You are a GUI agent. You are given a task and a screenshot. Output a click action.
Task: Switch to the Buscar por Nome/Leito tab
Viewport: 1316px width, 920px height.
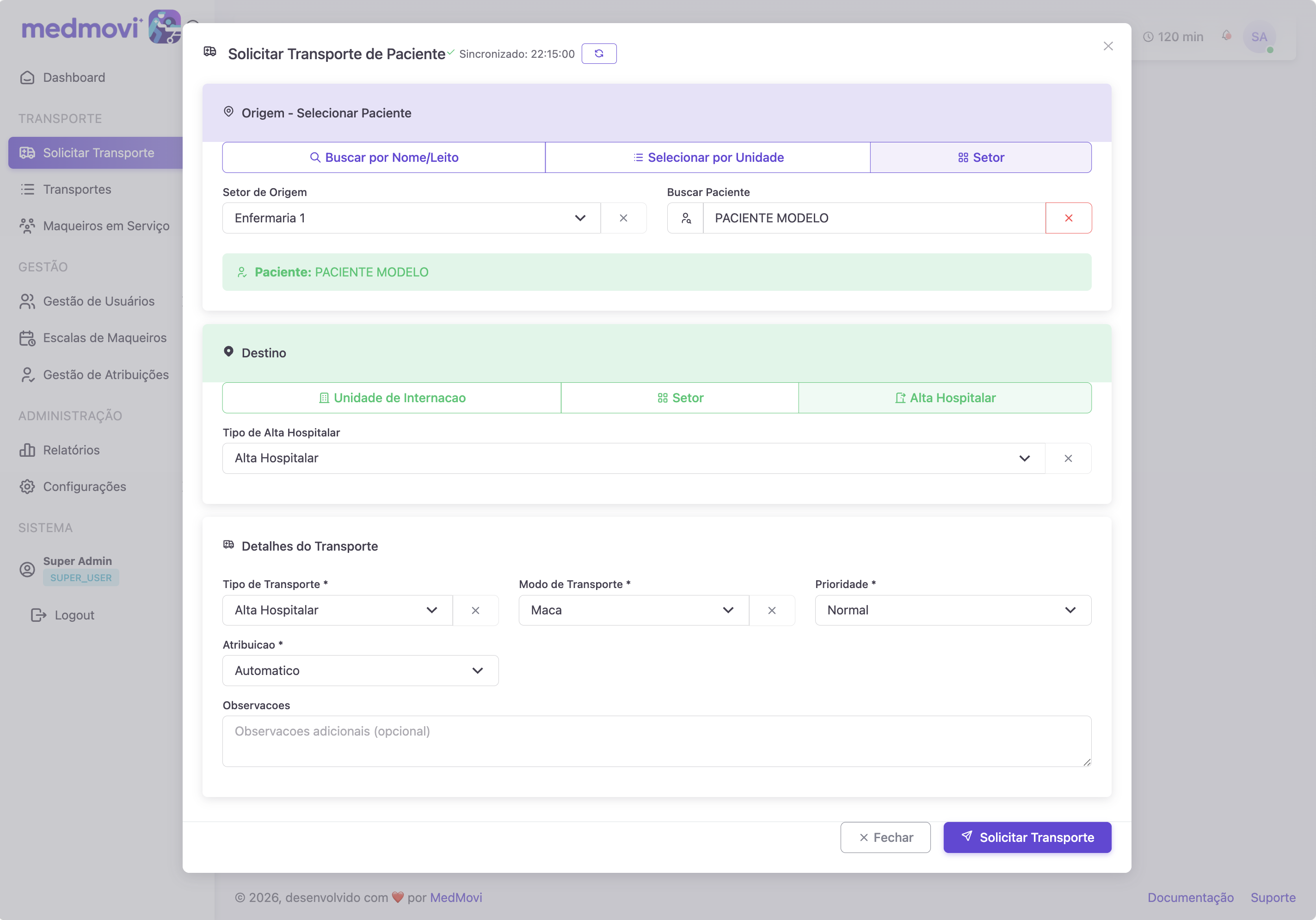click(383, 157)
